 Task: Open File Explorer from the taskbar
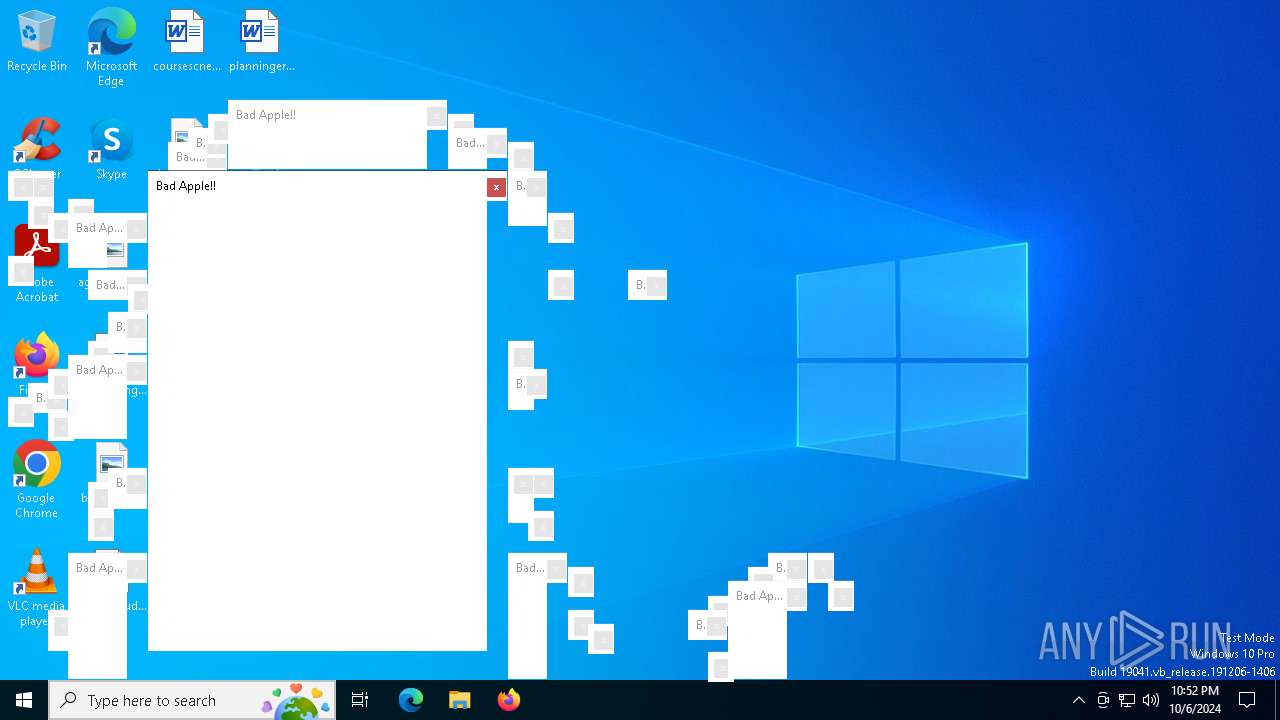point(460,700)
